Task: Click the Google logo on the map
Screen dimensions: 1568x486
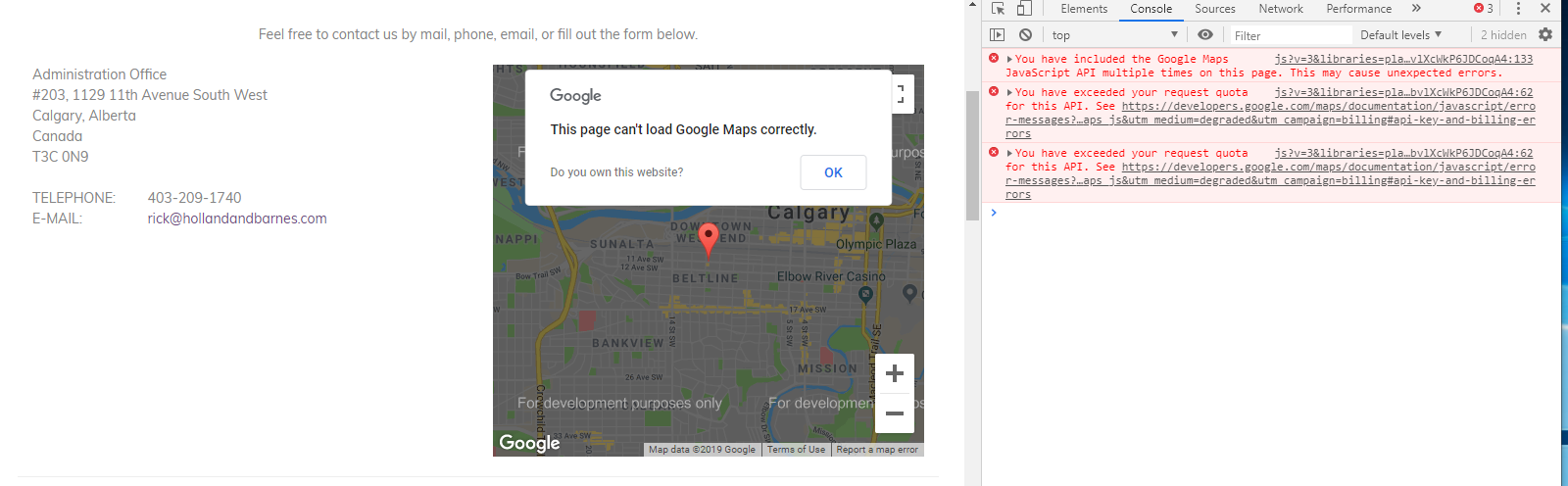Action: pyautogui.click(x=529, y=443)
